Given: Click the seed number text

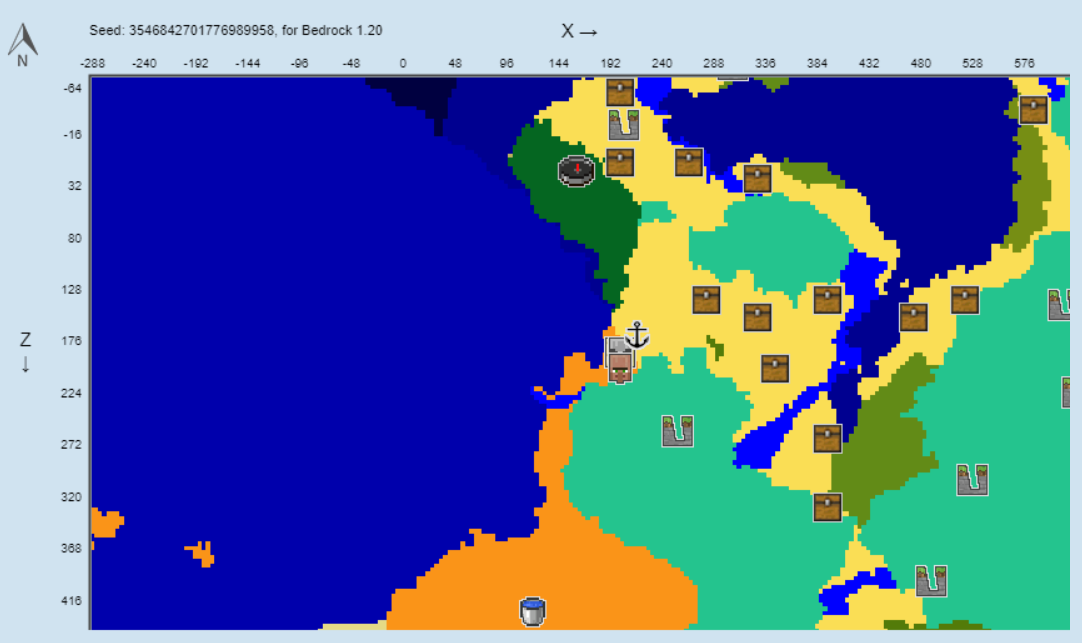Looking at the screenshot, I should click(235, 31).
